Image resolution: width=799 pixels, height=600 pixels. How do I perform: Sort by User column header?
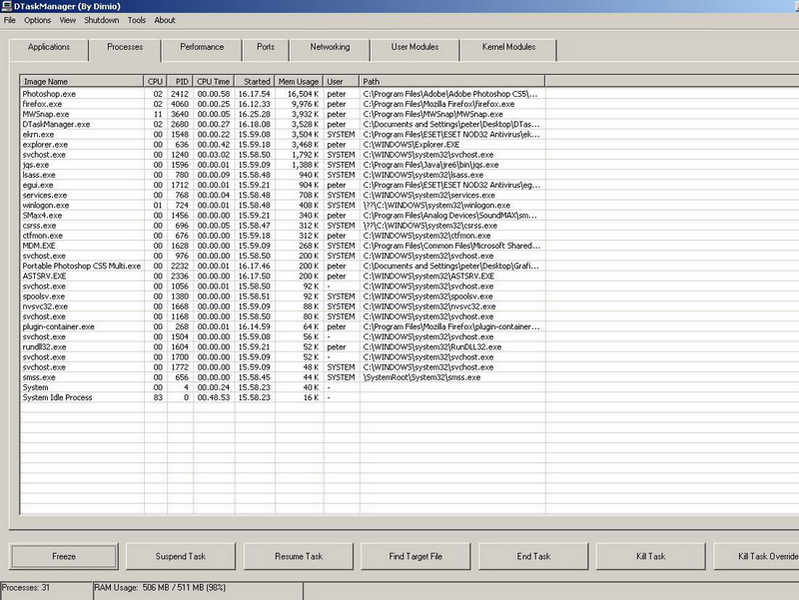click(x=341, y=81)
